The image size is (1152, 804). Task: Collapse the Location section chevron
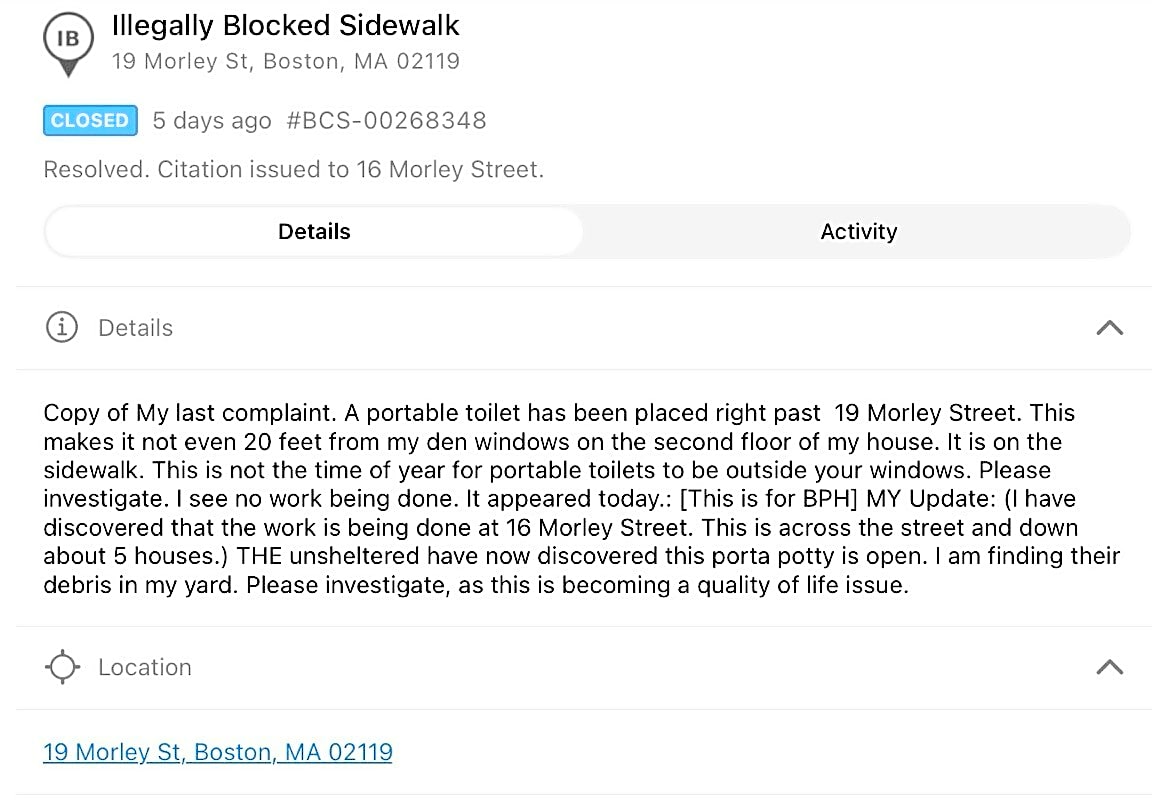[1109, 667]
